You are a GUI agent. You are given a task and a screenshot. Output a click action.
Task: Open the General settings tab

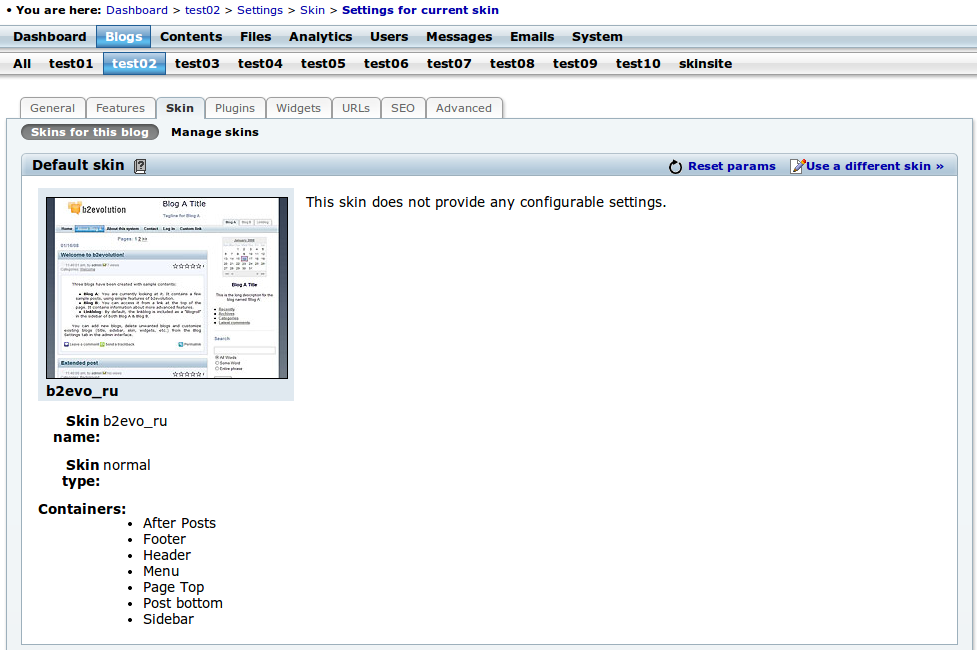click(x=52, y=108)
